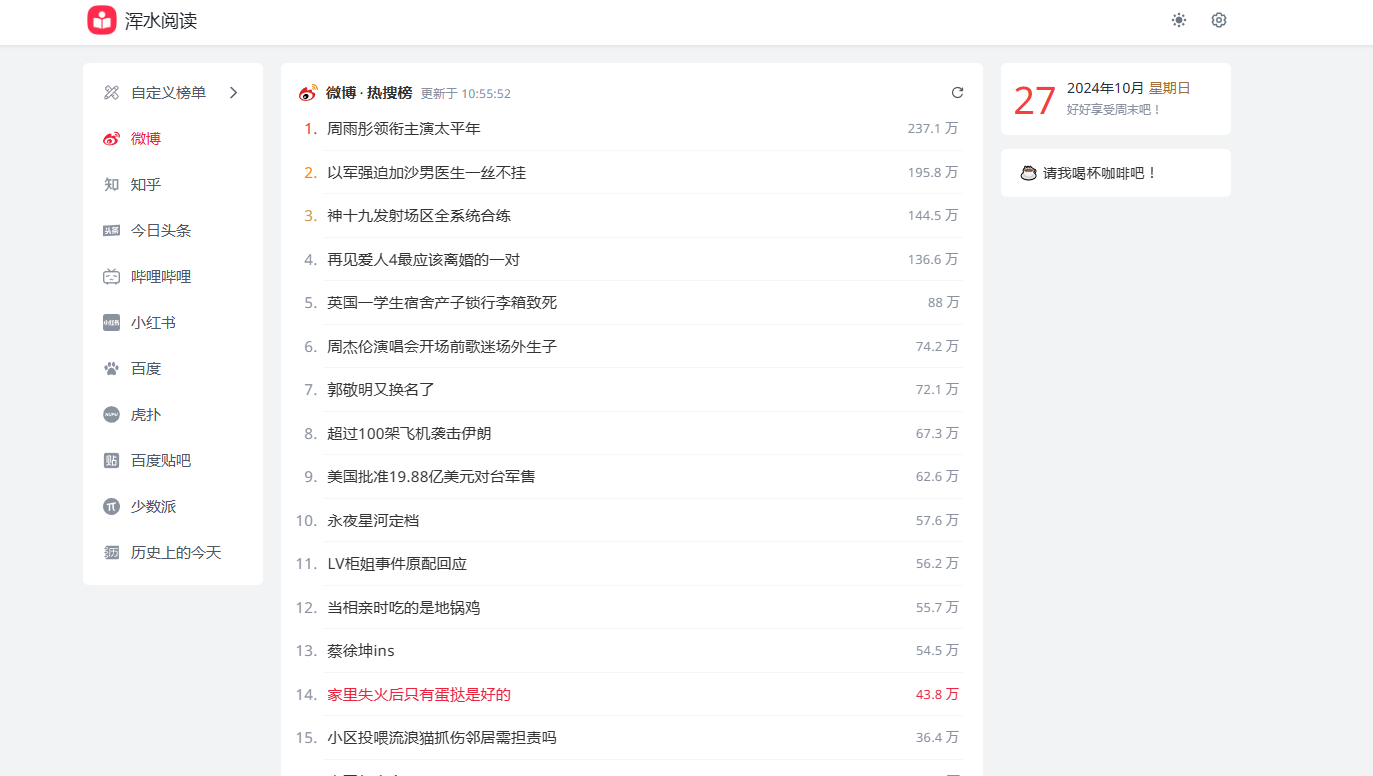Click the 自定义榜单 ruler-pencil icon

(111, 93)
